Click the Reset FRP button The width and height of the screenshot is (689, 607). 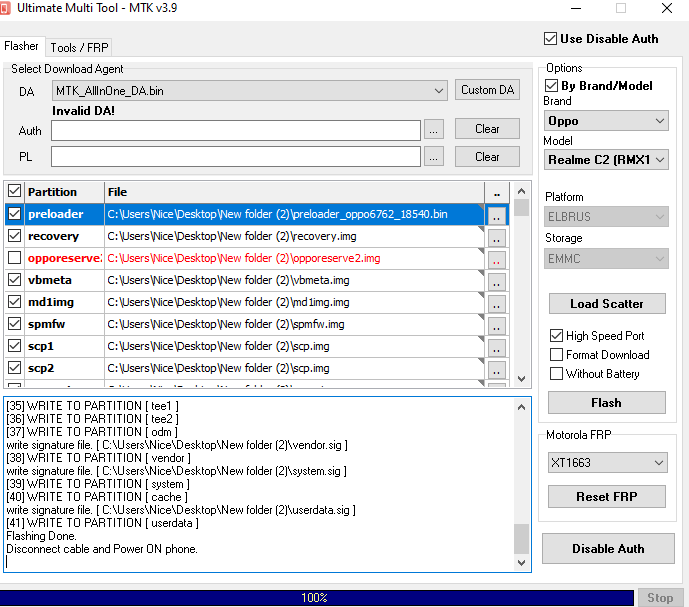607,497
